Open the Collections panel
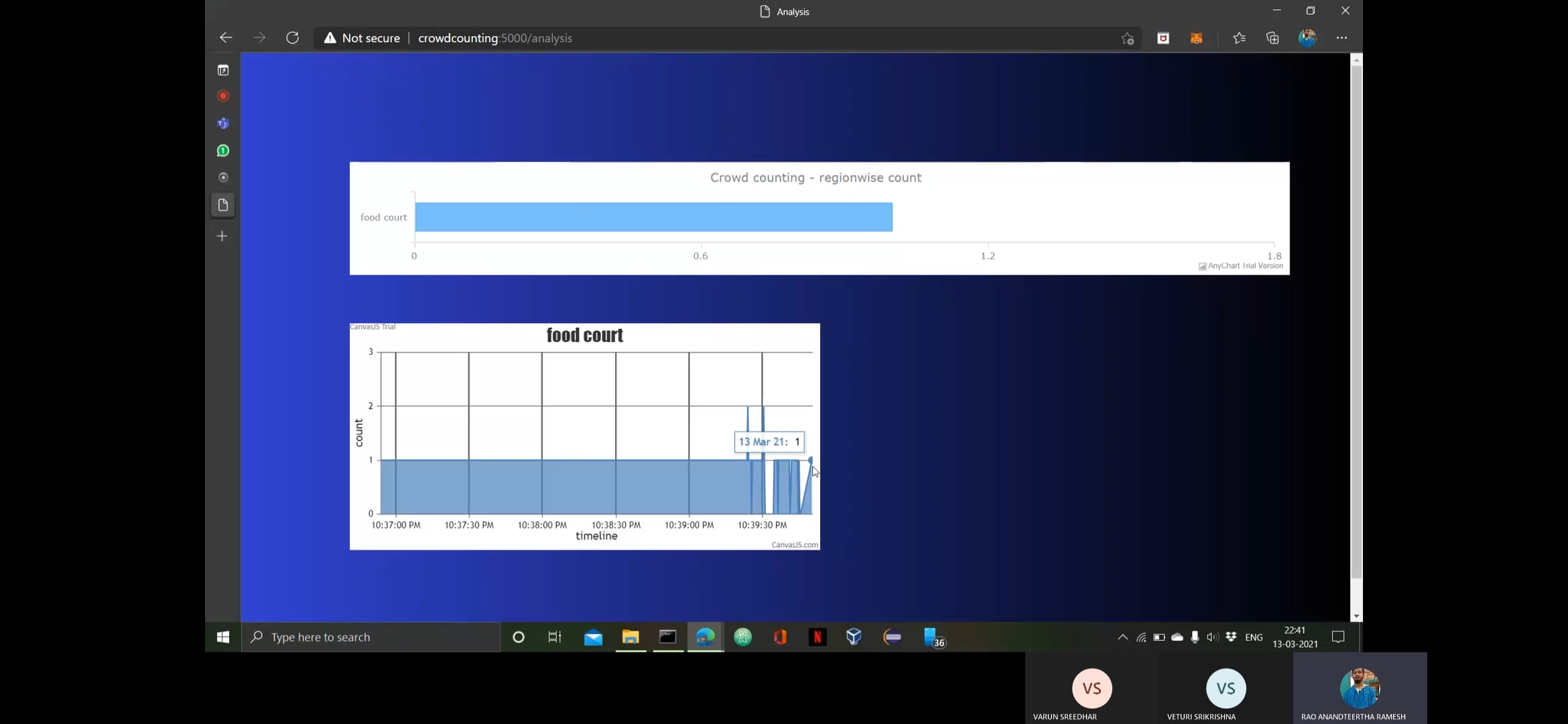Image resolution: width=1568 pixels, height=724 pixels. pos(1272,38)
